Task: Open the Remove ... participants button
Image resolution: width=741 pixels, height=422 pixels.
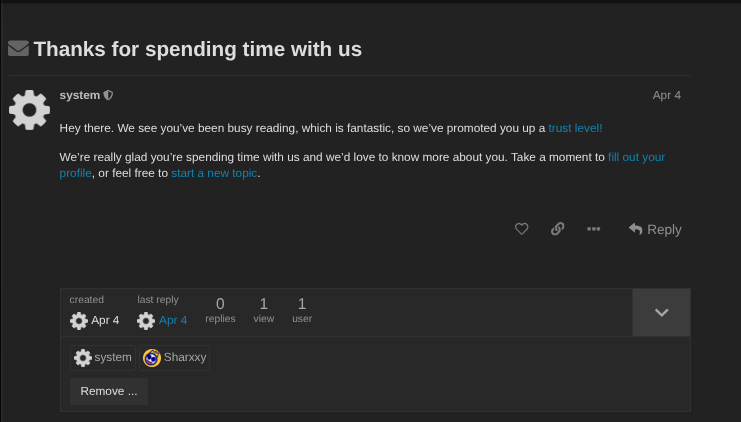Action: click(109, 391)
